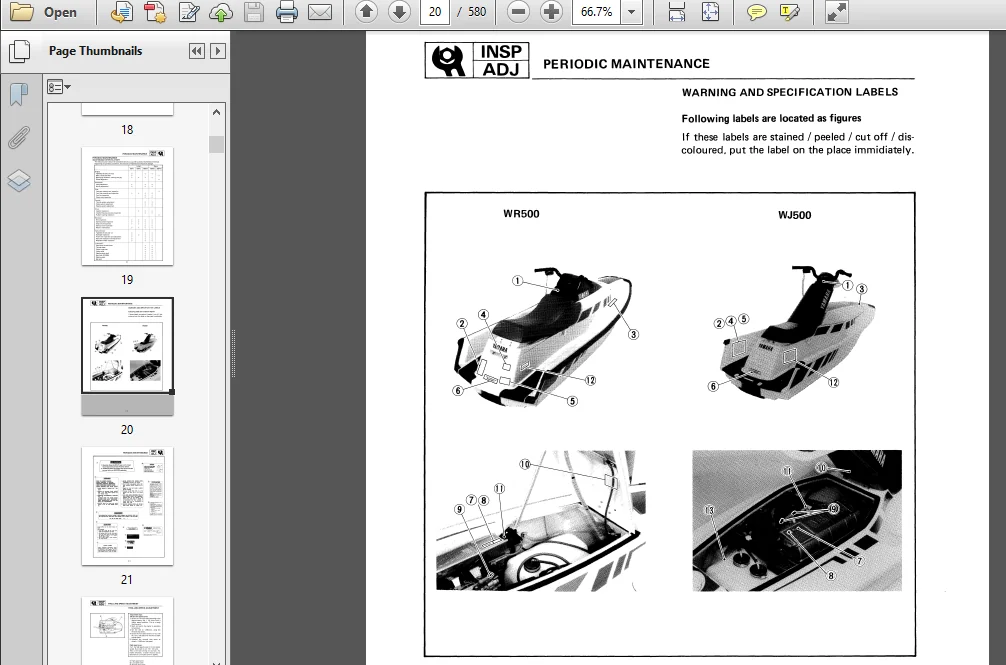This screenshot has height=665, width=1006.
Task: Go to previous page arrow
Action: tap(366, 12)
